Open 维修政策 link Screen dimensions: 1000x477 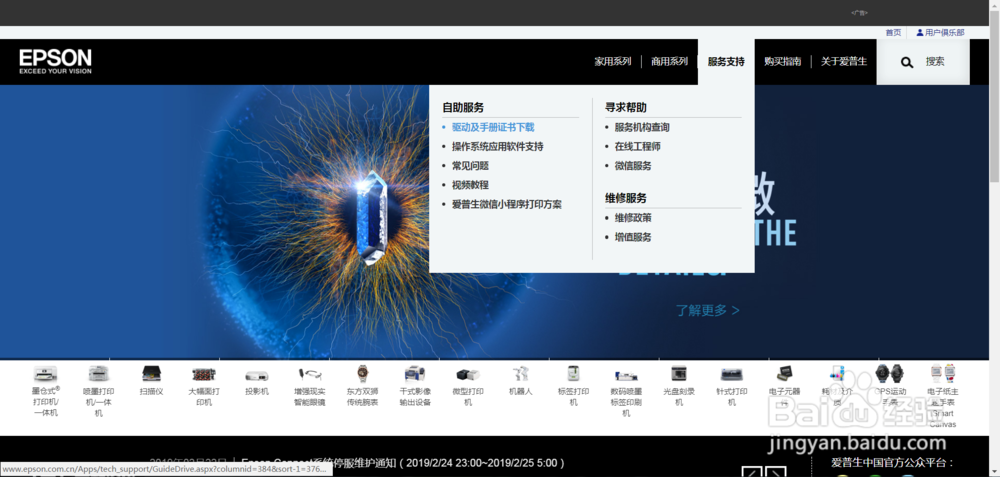coord(633,218)
